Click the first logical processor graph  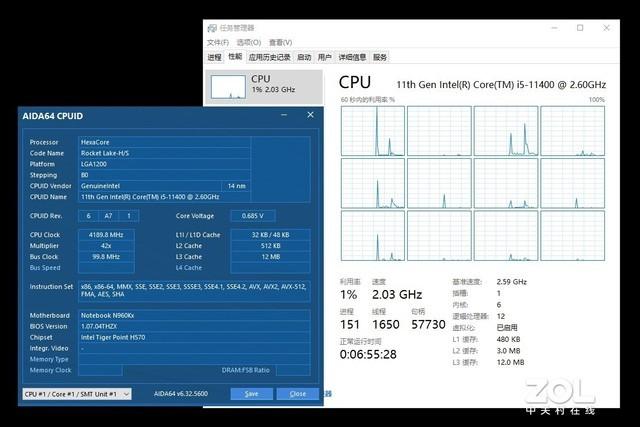point(373,131)
